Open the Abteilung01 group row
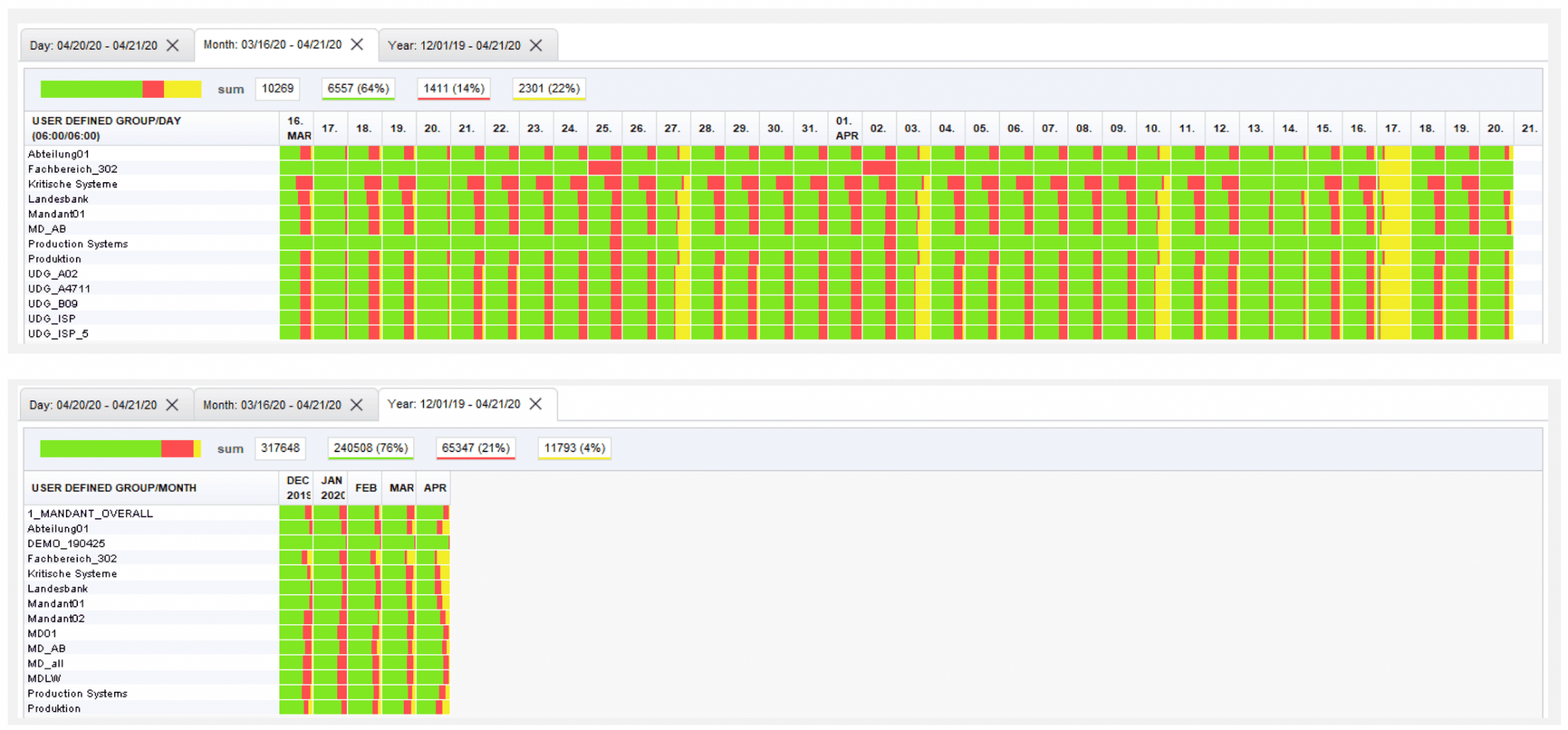The image size is (1568, 730). pyautogui.click(x=61, y=153)
